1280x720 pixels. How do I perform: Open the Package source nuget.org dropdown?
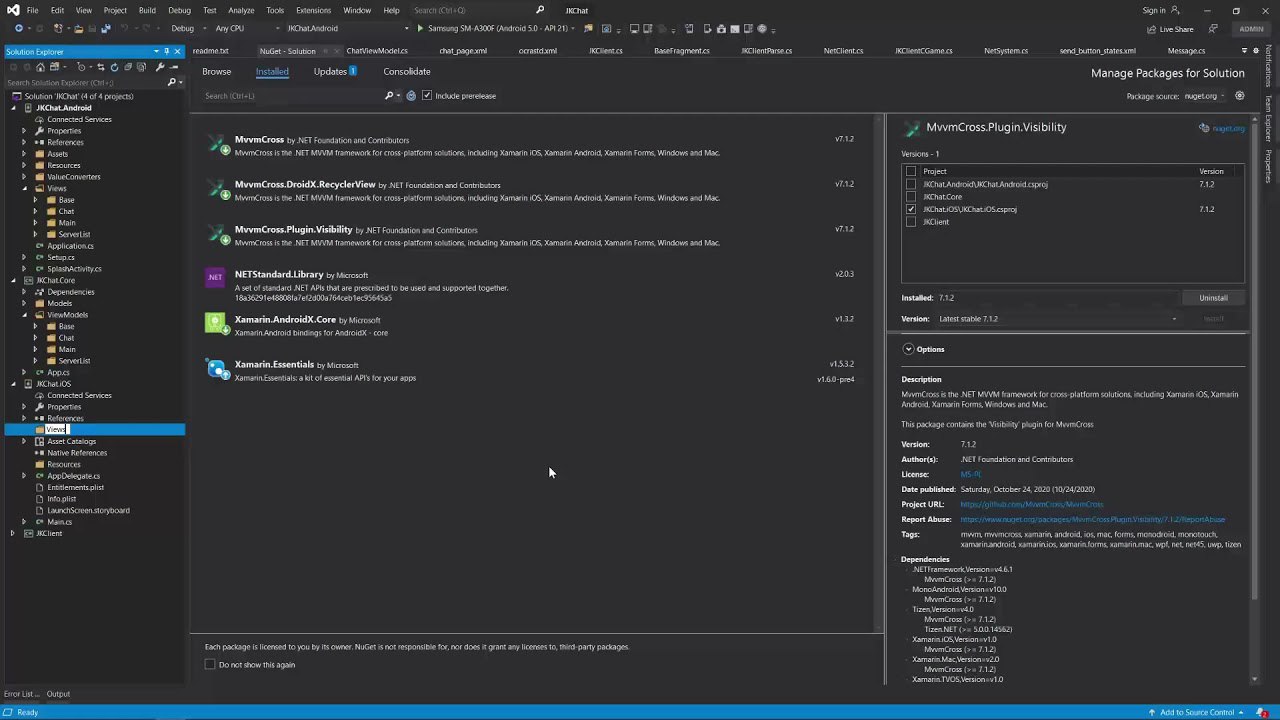coord(1205,96)
